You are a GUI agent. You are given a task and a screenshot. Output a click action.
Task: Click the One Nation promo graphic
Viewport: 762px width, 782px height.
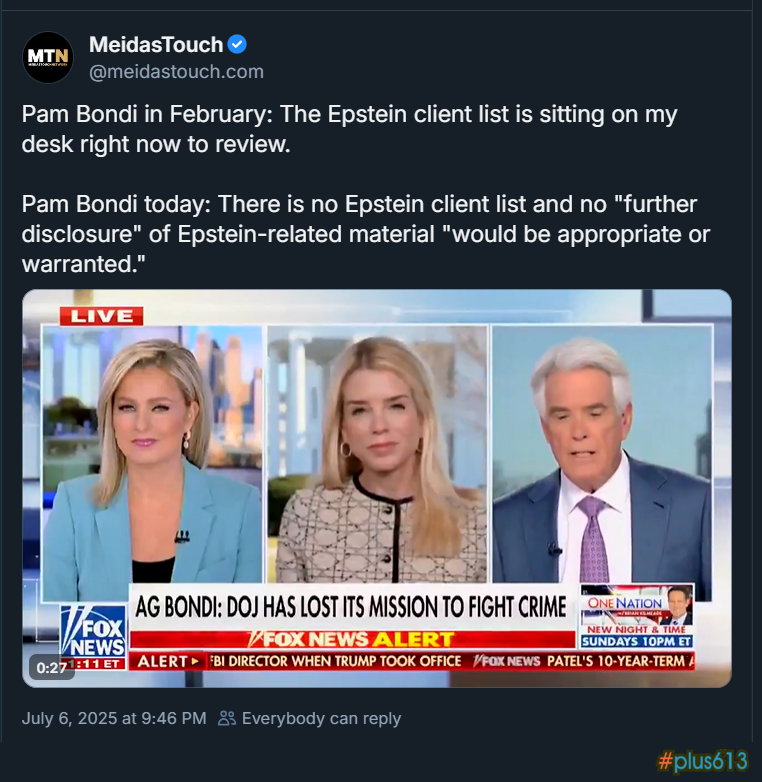(x=637, y=616)
